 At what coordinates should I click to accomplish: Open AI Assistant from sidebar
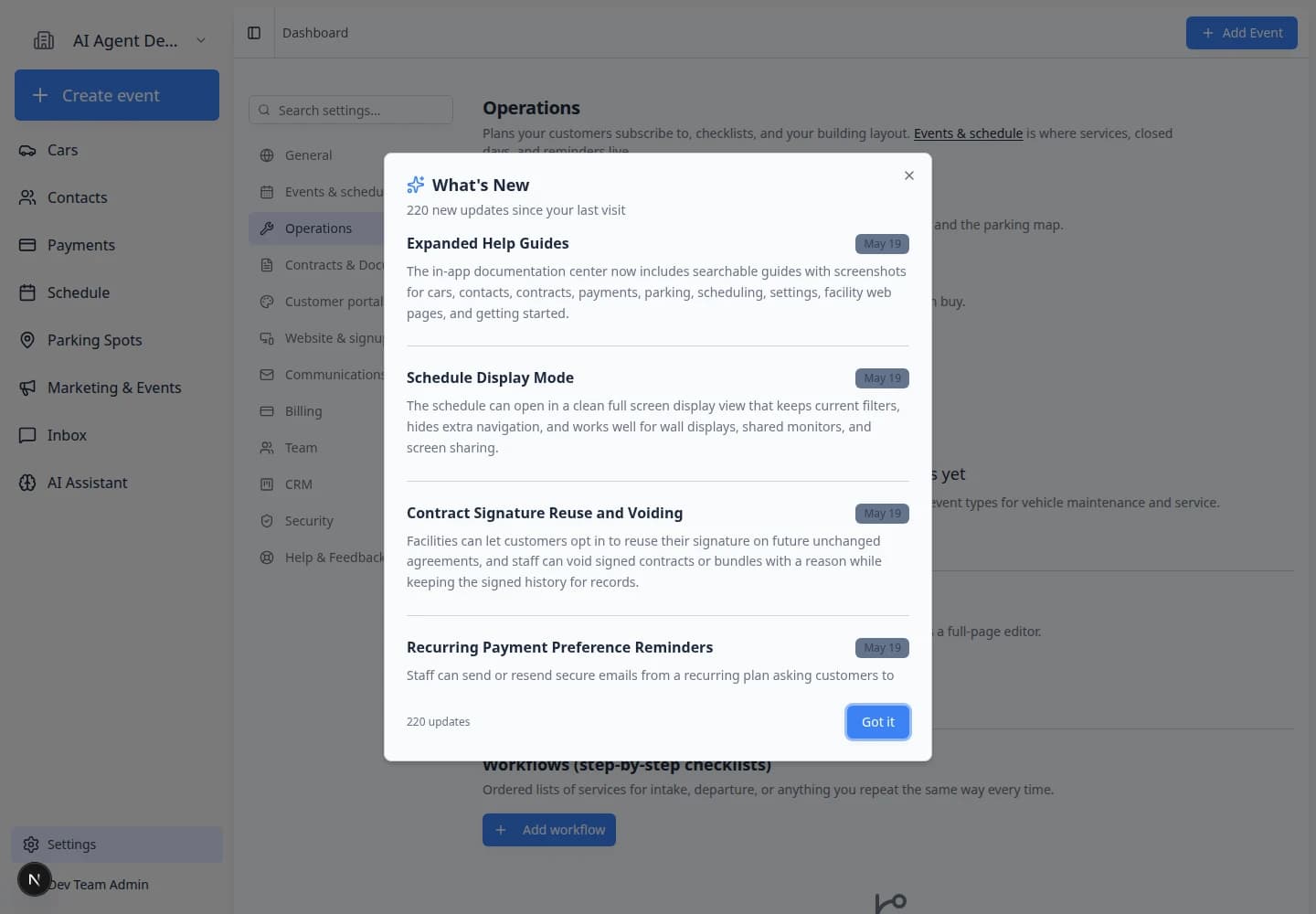click(x=117, y=483)
